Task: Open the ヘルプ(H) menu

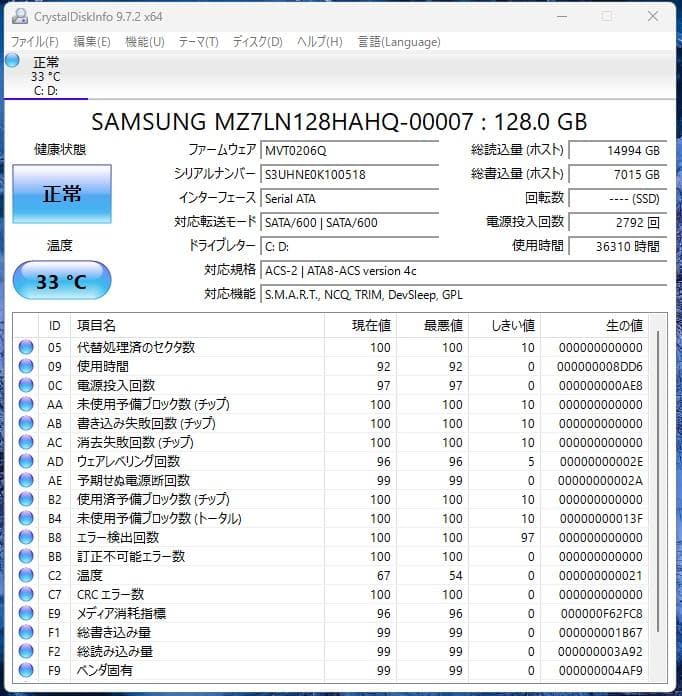Action: coord(320,42)
